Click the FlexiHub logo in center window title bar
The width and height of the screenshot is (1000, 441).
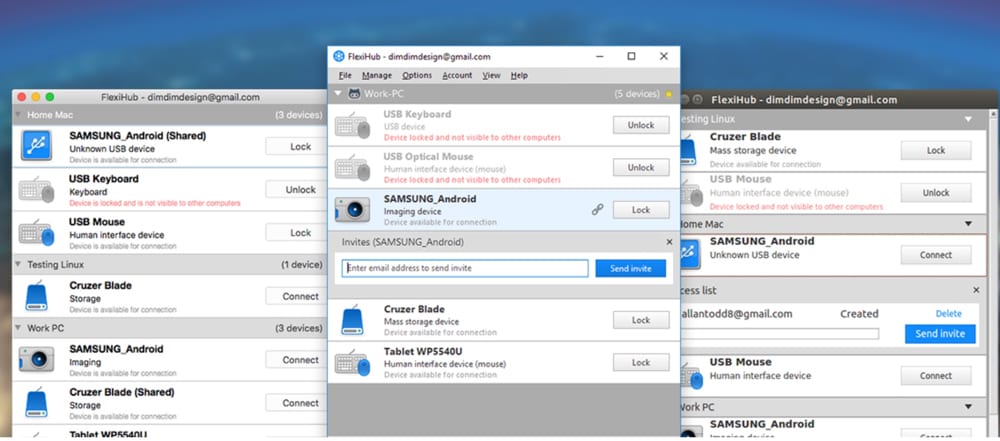[339, 56]
